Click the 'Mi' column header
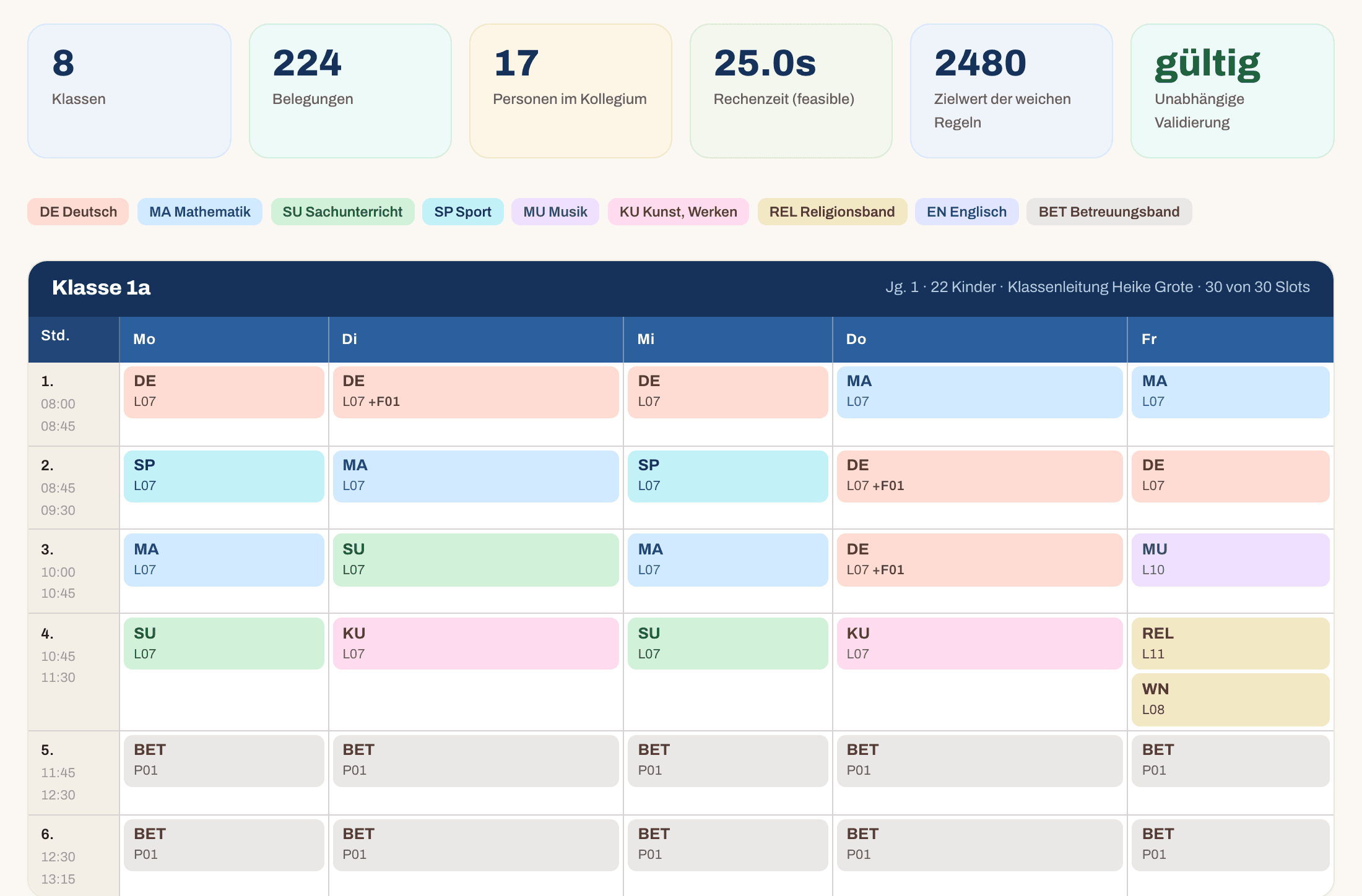The image size is (1362, 896). tap(728, 339)
